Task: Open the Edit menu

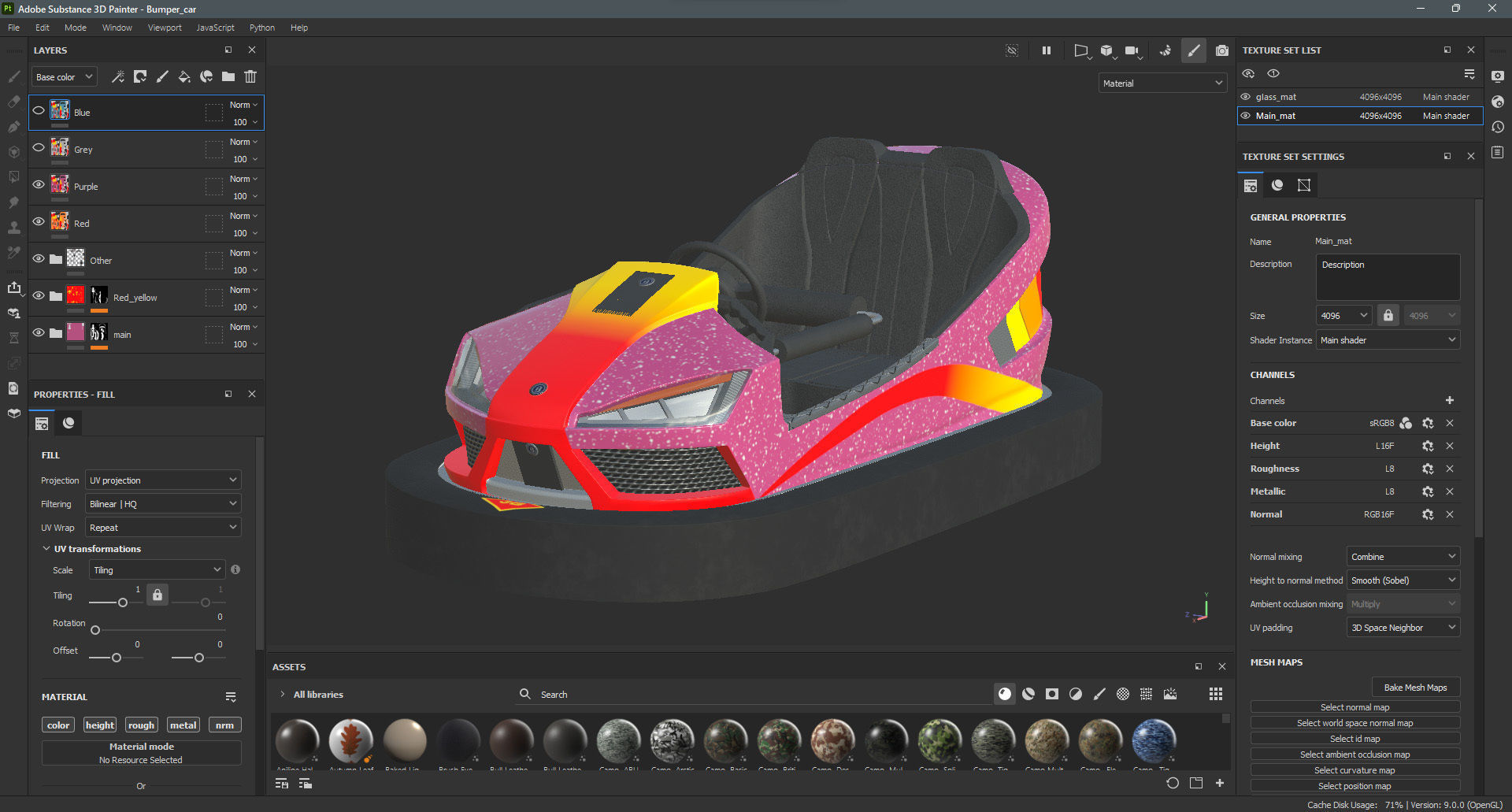Action: click(43, 28)
